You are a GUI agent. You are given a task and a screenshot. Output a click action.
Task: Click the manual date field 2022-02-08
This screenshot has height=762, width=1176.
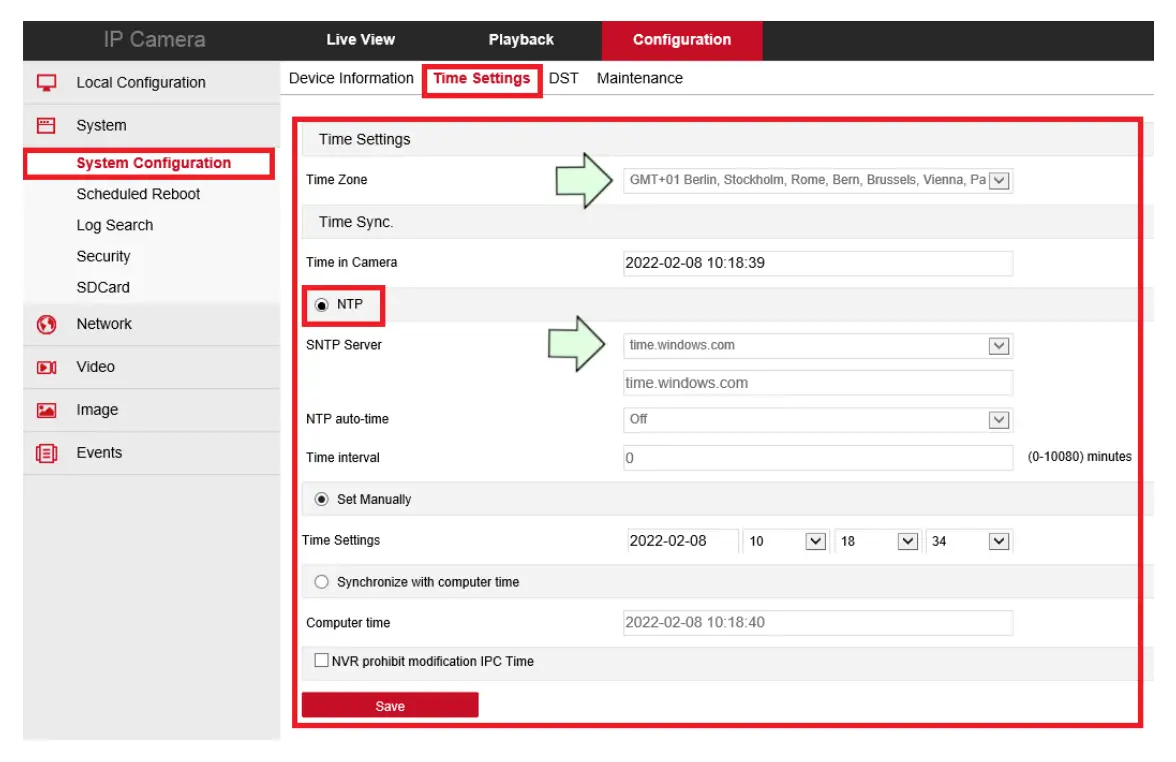click(x=682, y=541)
